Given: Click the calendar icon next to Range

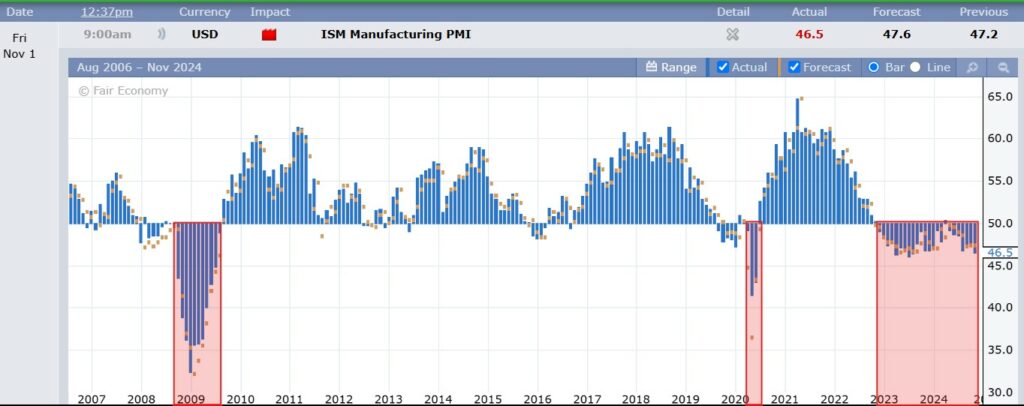Looking at the screenshot, I should [x=651, y=67].
